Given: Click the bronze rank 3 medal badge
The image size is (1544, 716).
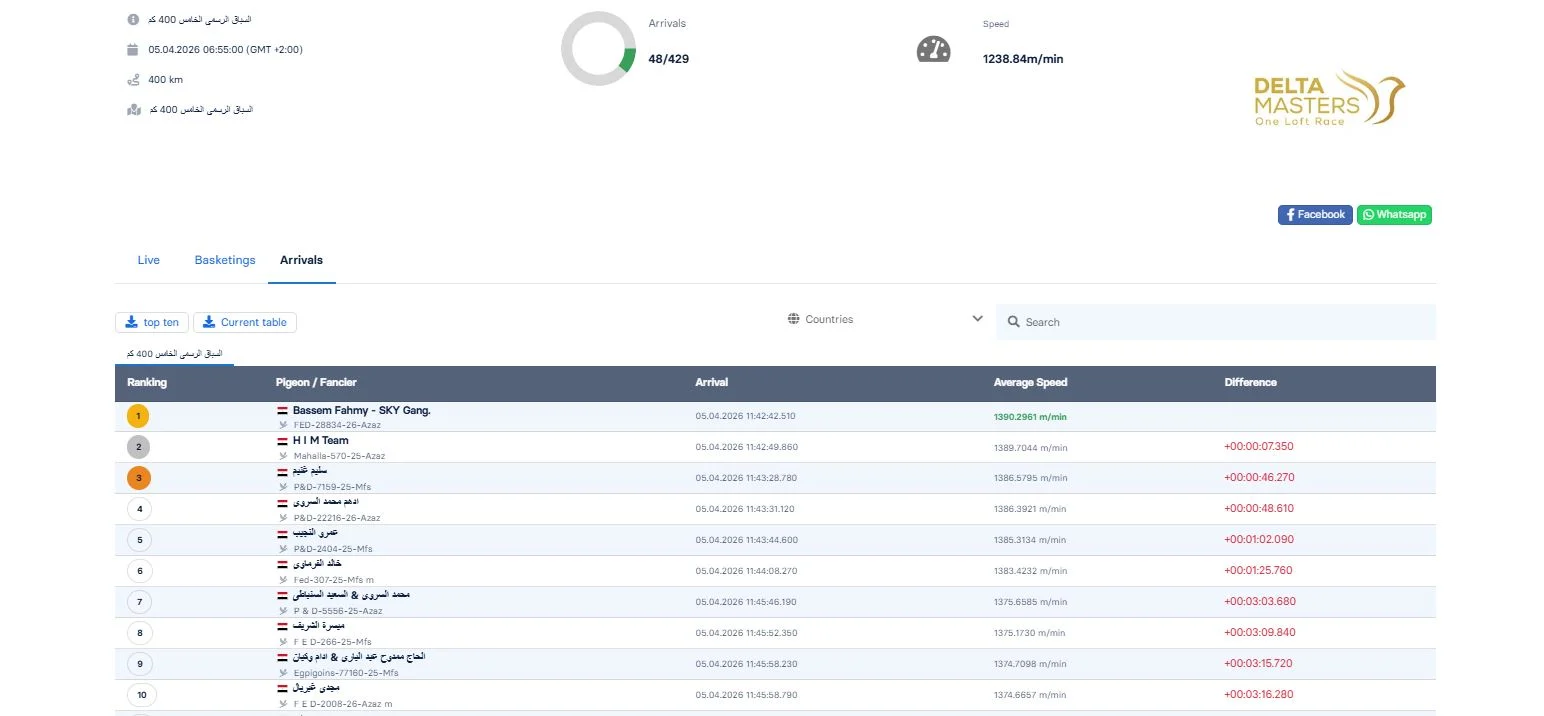Looking at the screenshot, I should click(x=139, y=478).
